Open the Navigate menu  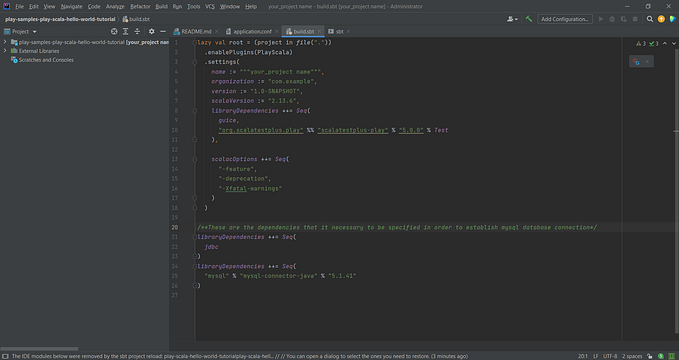pos(71,6)
